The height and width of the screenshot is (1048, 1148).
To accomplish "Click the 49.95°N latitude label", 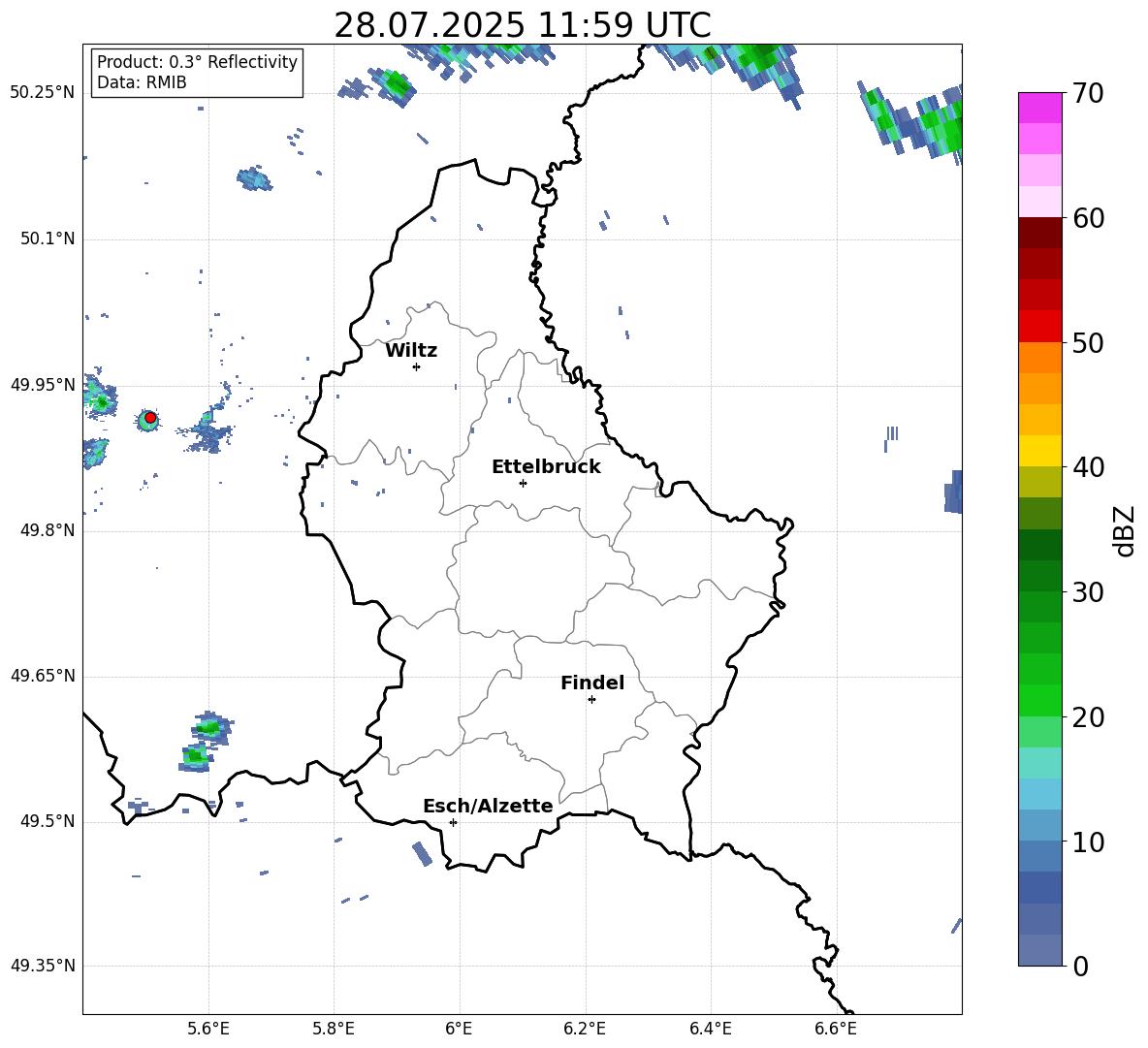I will click(43, 384).
